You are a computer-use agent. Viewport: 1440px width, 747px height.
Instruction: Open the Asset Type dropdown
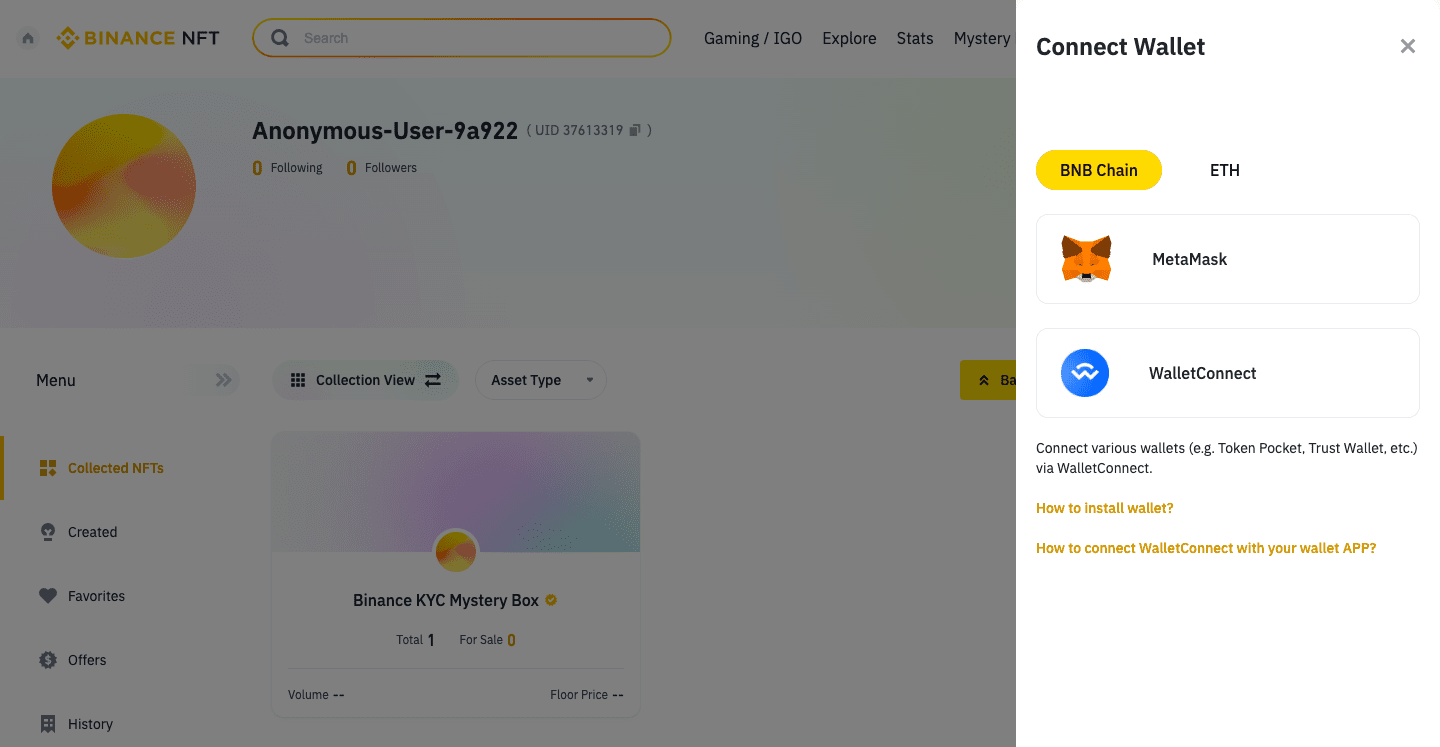click(540, 380)
